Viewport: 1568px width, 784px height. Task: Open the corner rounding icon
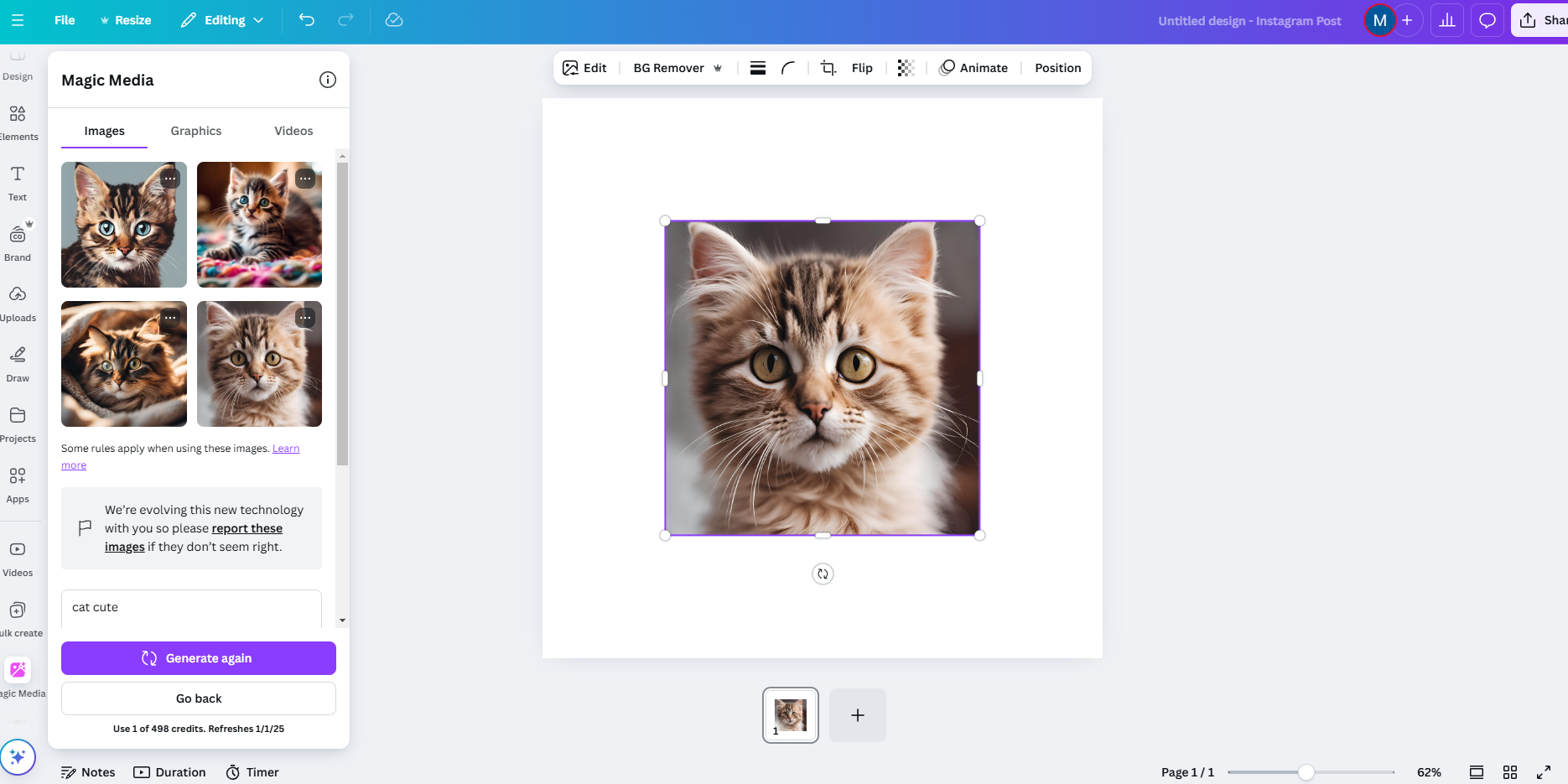coord(788,68)
